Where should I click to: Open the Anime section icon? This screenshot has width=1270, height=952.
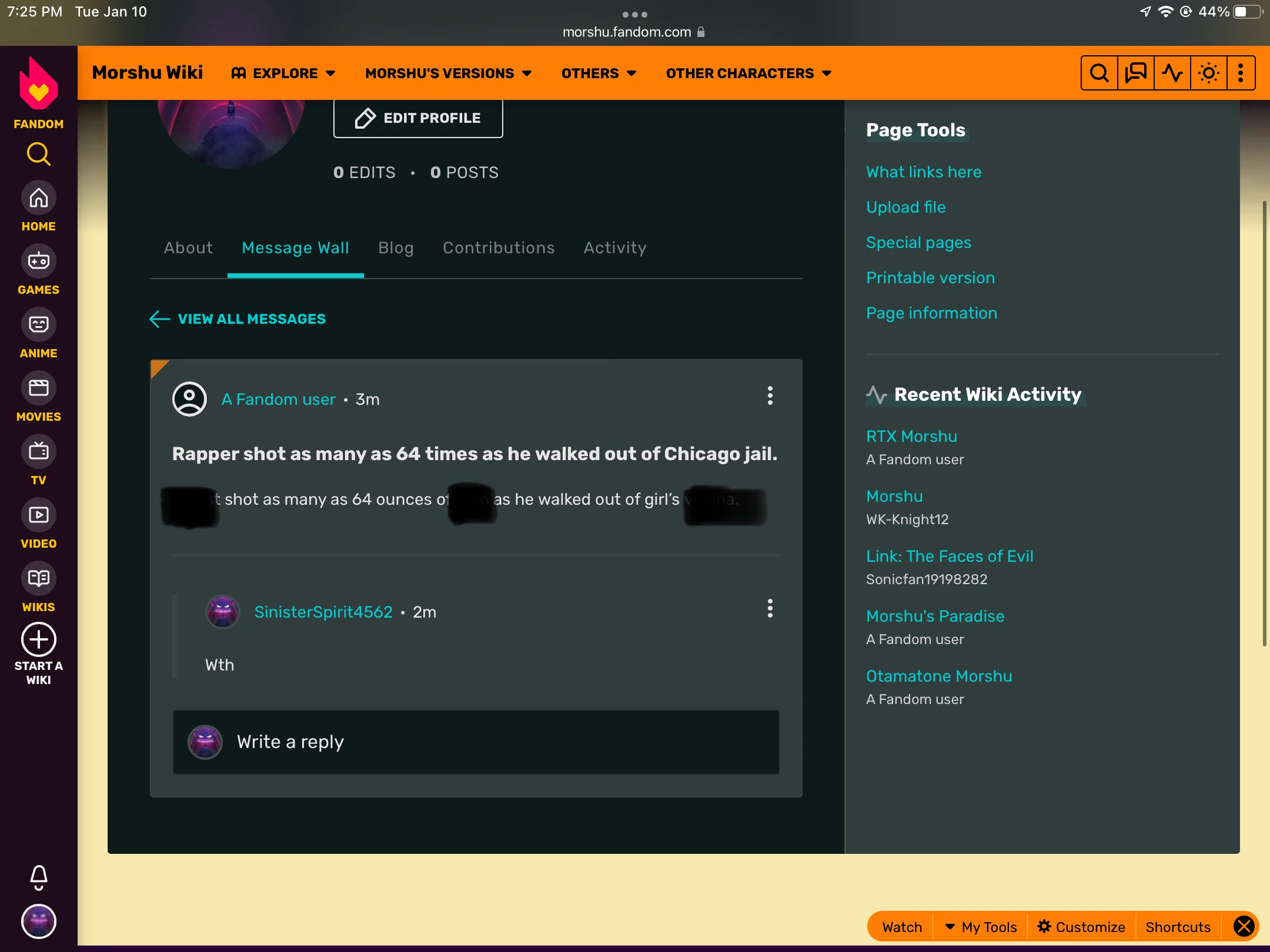[38, 325]
